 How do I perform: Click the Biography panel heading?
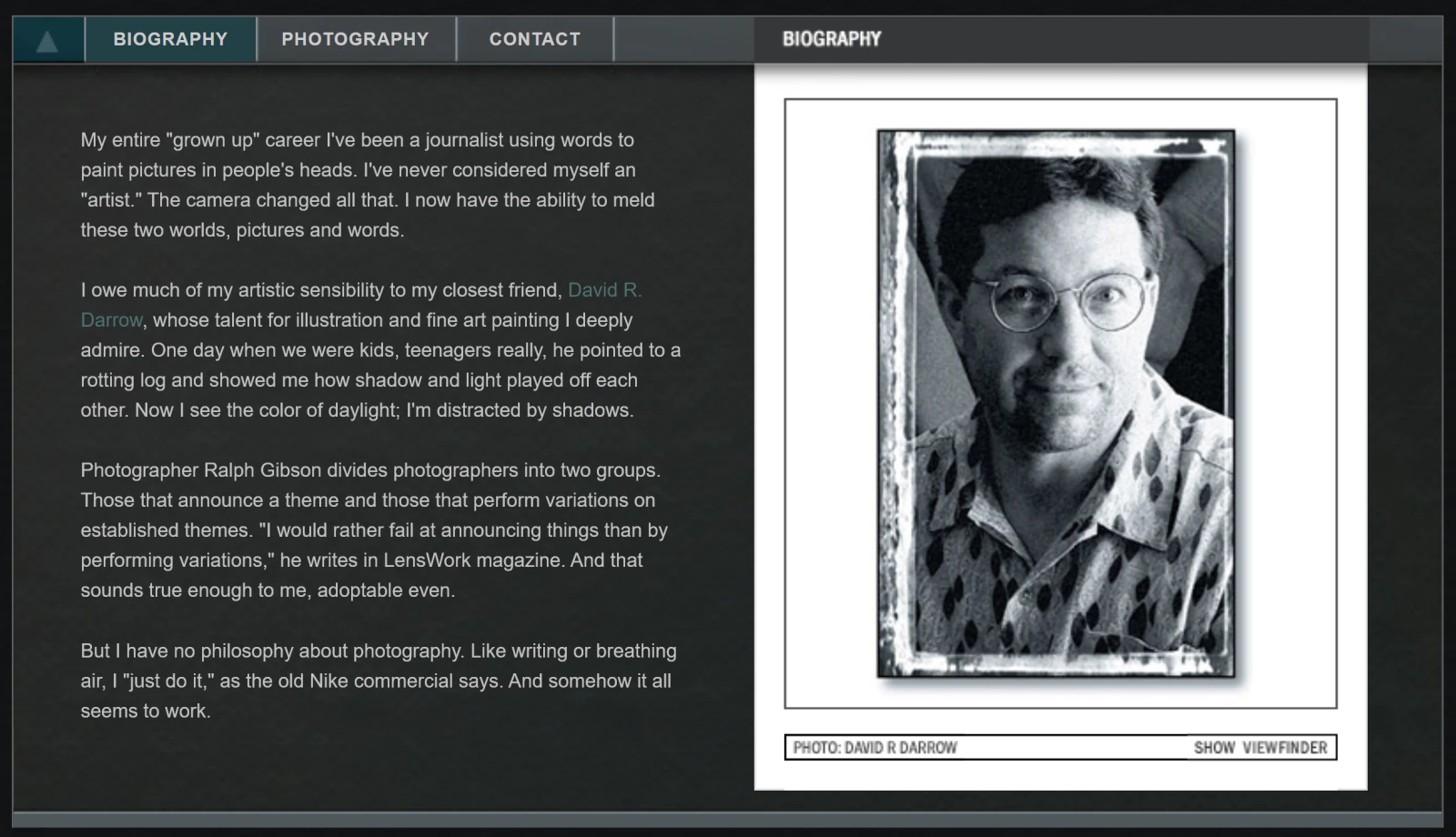[x=832, y=39]
